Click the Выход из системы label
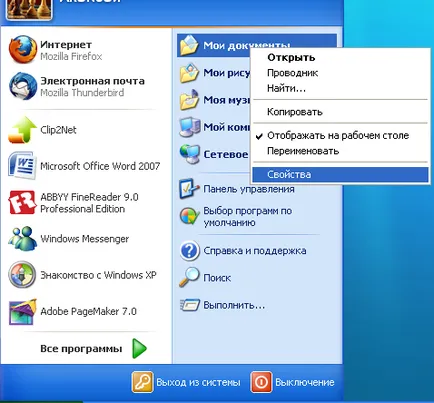The image size is (434, 403). (198, 382)
